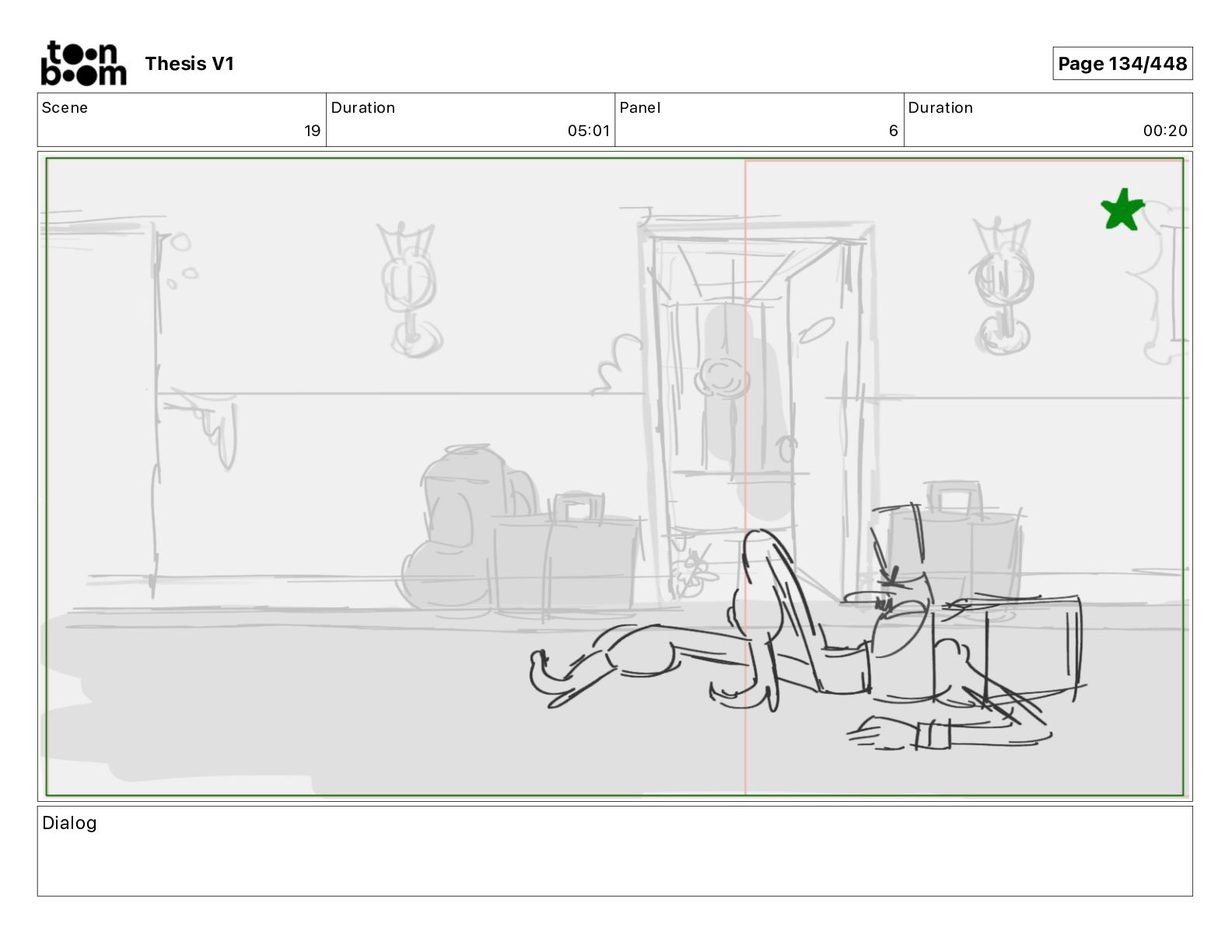
Task: Click the 'Duration' label next to the Panel field
Action: [940, 107]
